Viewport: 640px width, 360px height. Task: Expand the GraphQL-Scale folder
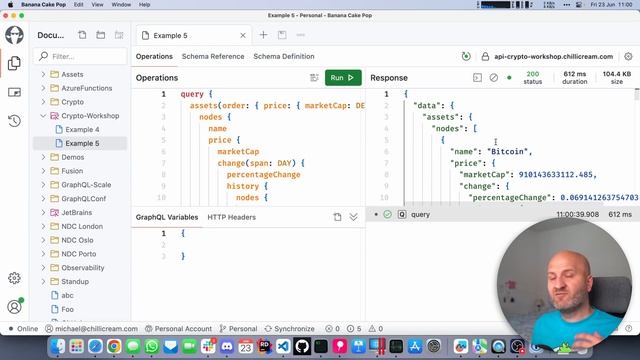(x=43, y=185)
